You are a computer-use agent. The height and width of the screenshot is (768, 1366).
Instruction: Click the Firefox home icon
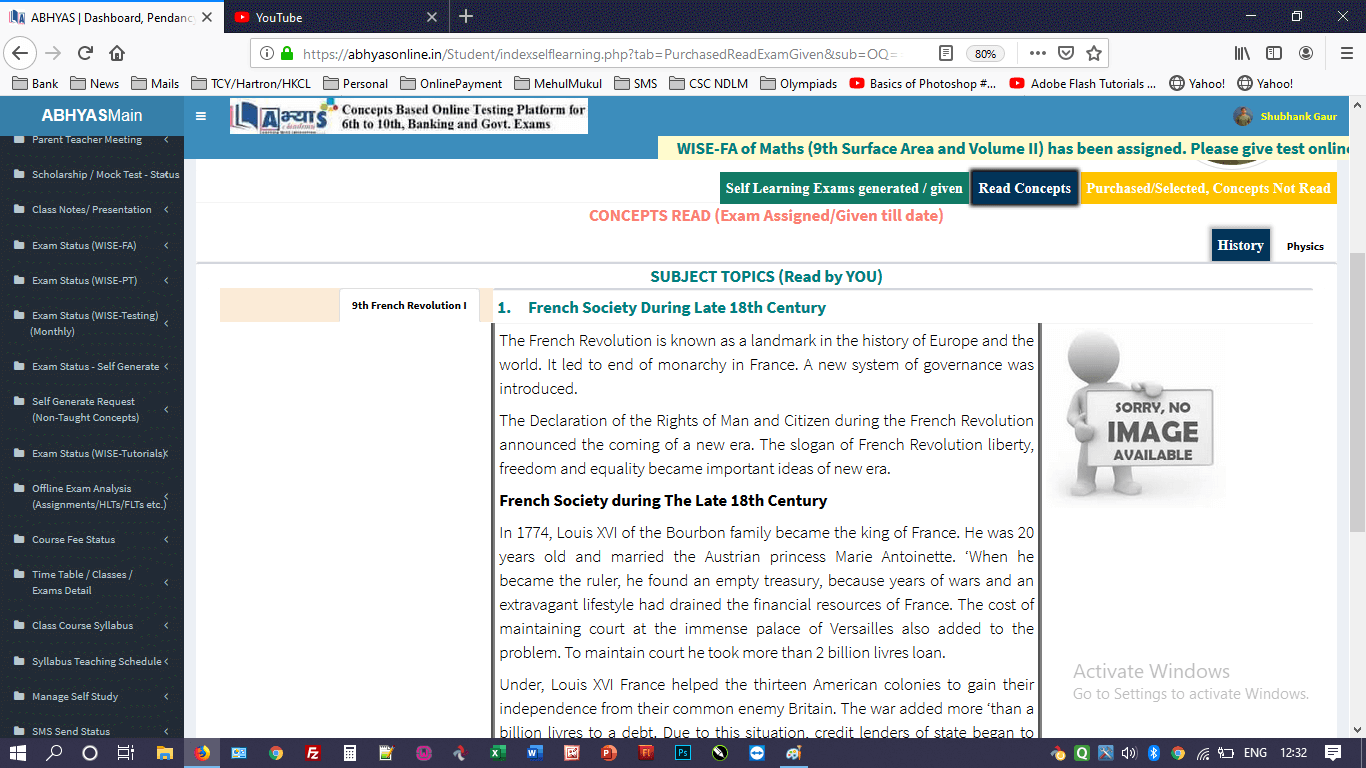117,53
